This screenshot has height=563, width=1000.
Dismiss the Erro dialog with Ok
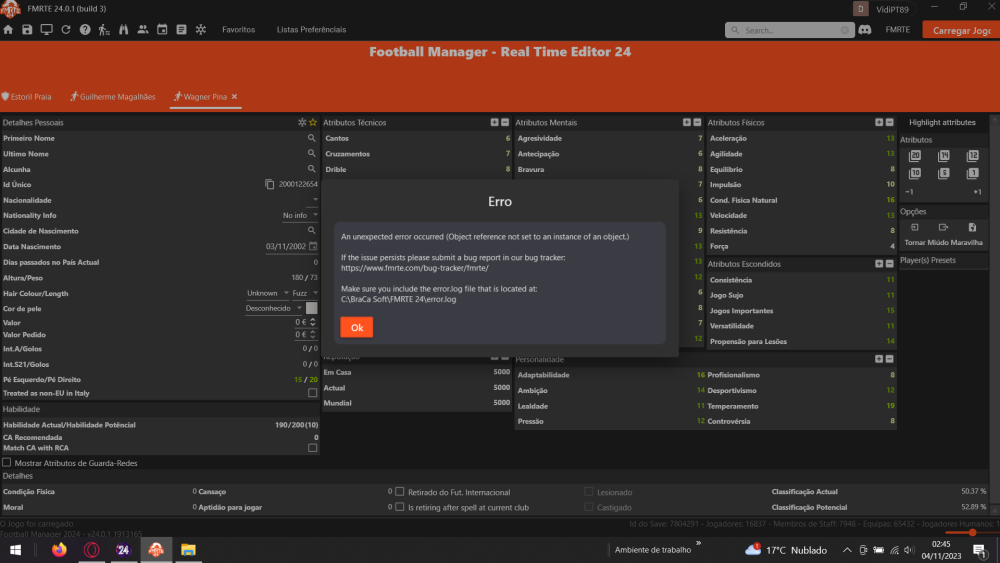357,327
